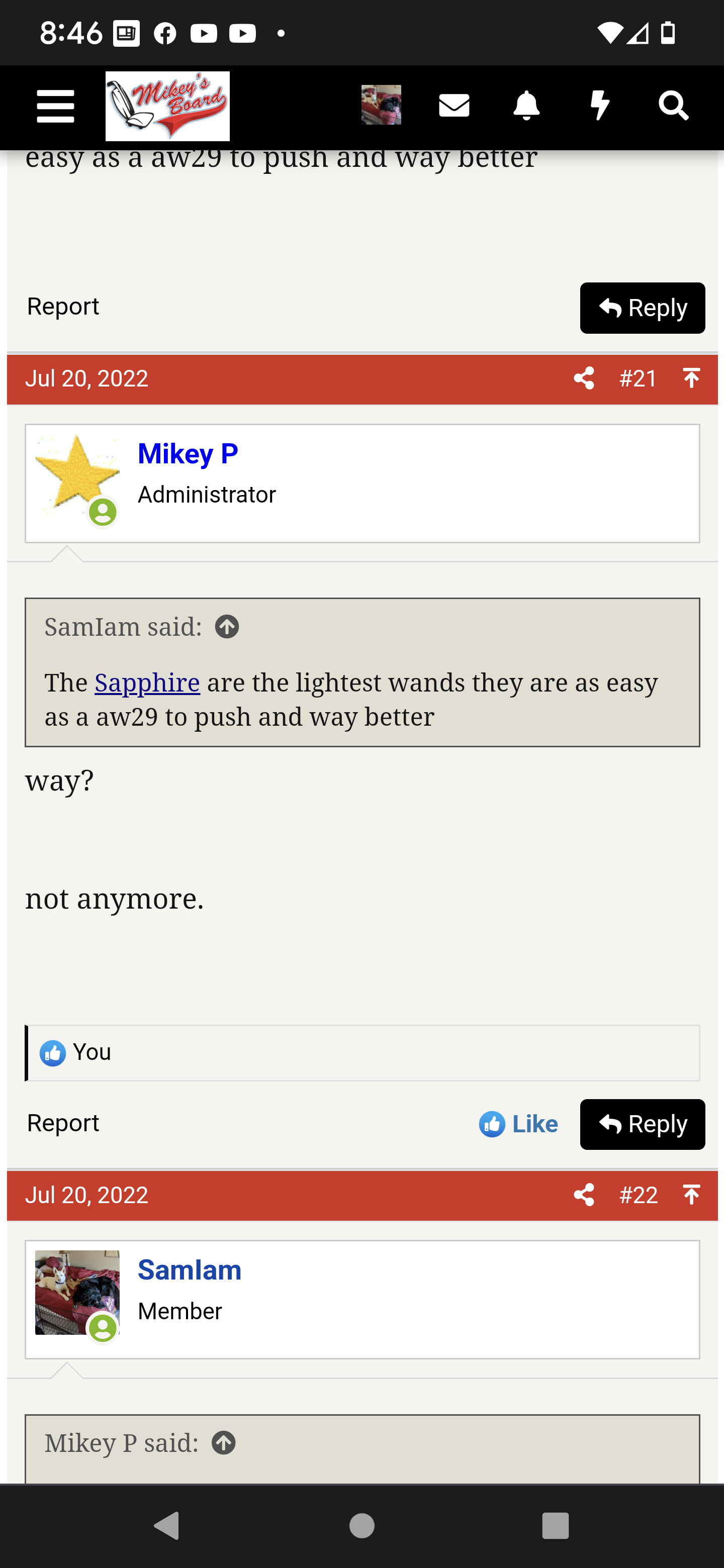
Task: Open your account avatar in header
Action: point(381,106)
